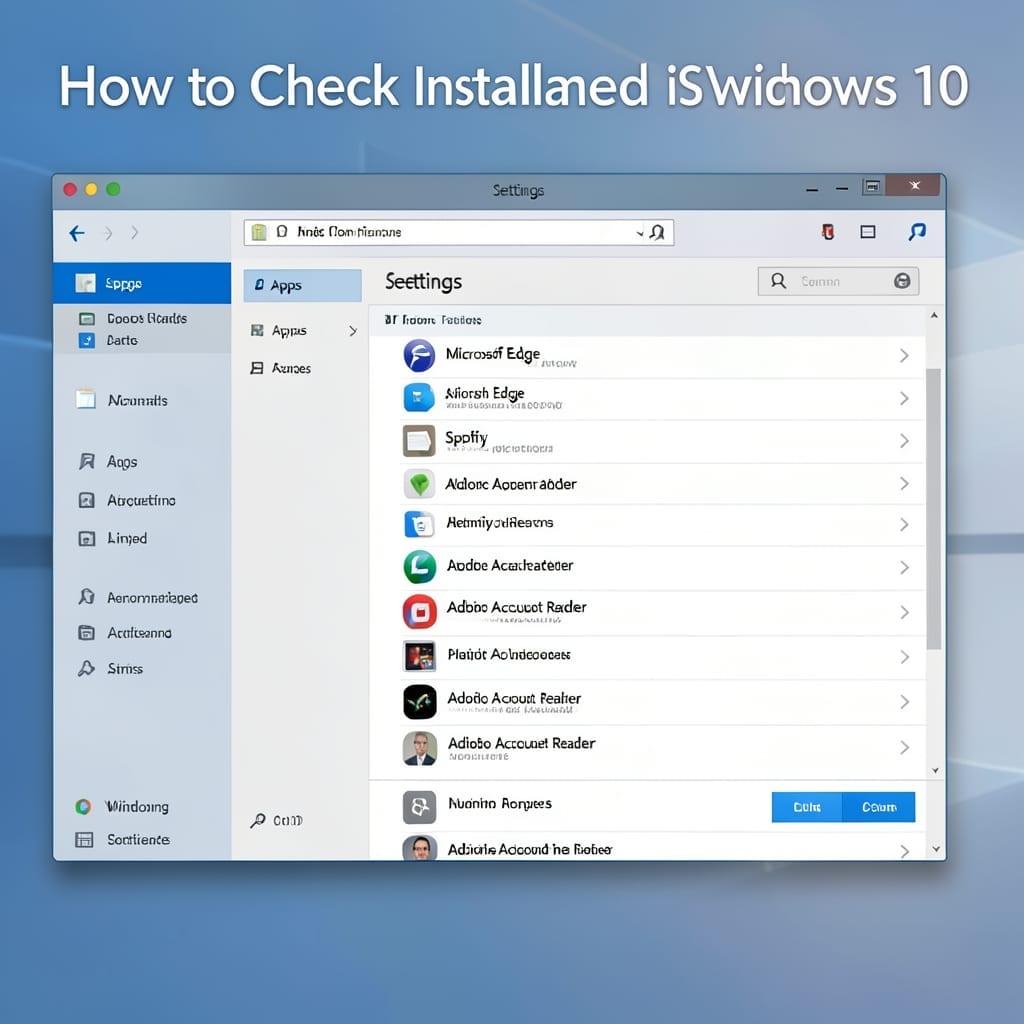The image size is (1024, 1024).
Task: Click the vertical scrollbar thumb
Action: tap(934, 509)
